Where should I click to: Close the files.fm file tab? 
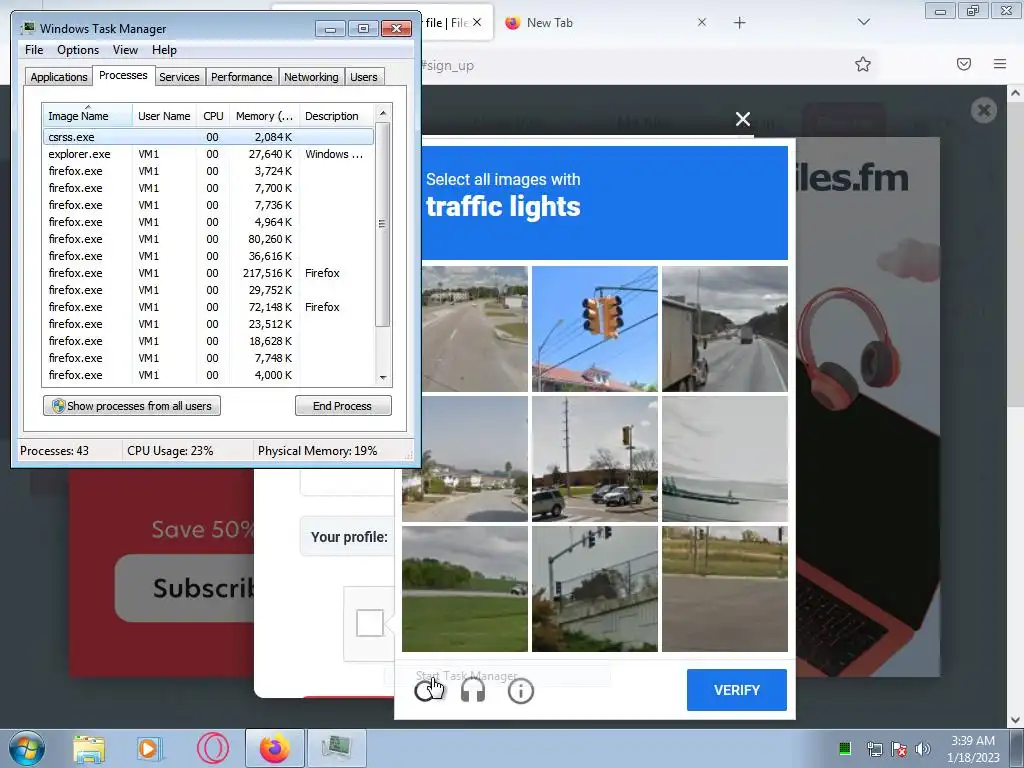pos(477,23)
